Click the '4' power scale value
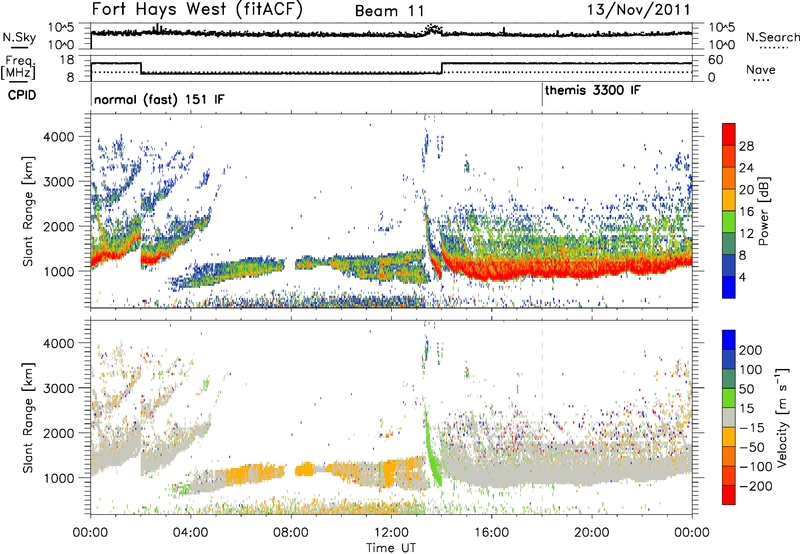Viewport: 800px width, 554px height. [743, 277]
